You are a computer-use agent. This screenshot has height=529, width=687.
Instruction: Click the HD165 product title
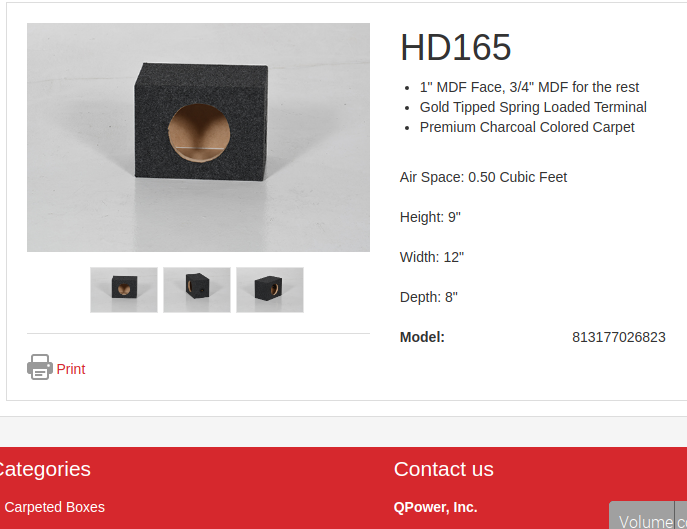(x=456, y=47)
